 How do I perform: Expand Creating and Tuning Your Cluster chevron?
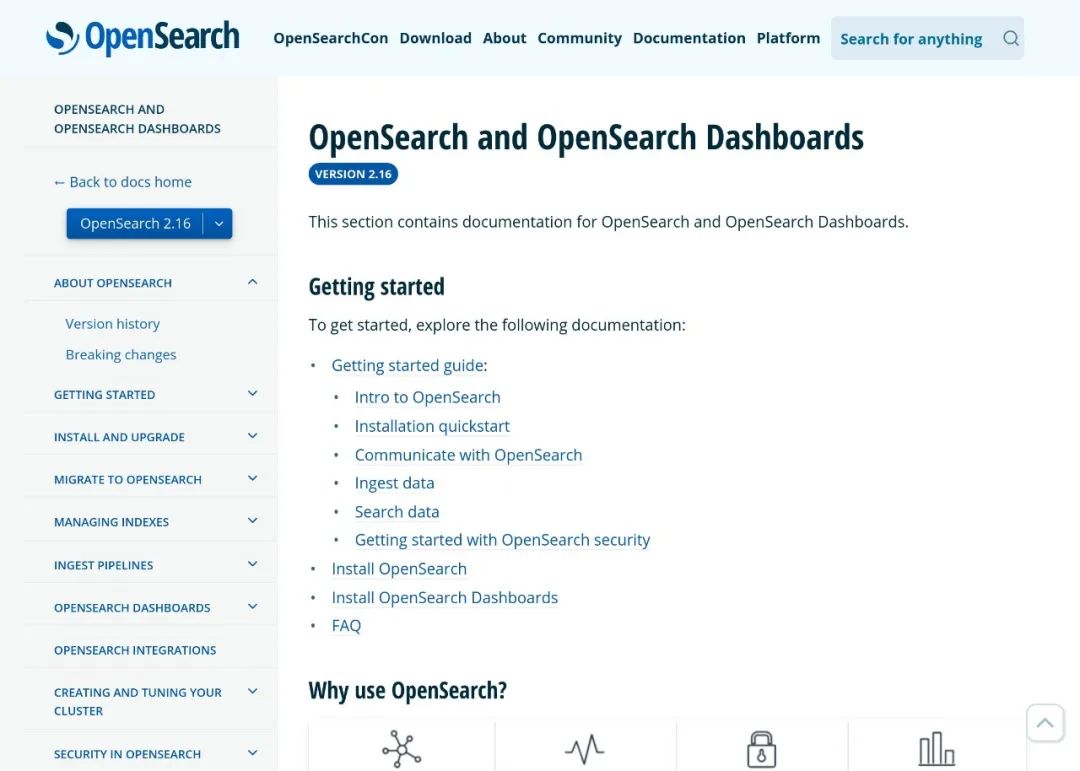(252, 691)
